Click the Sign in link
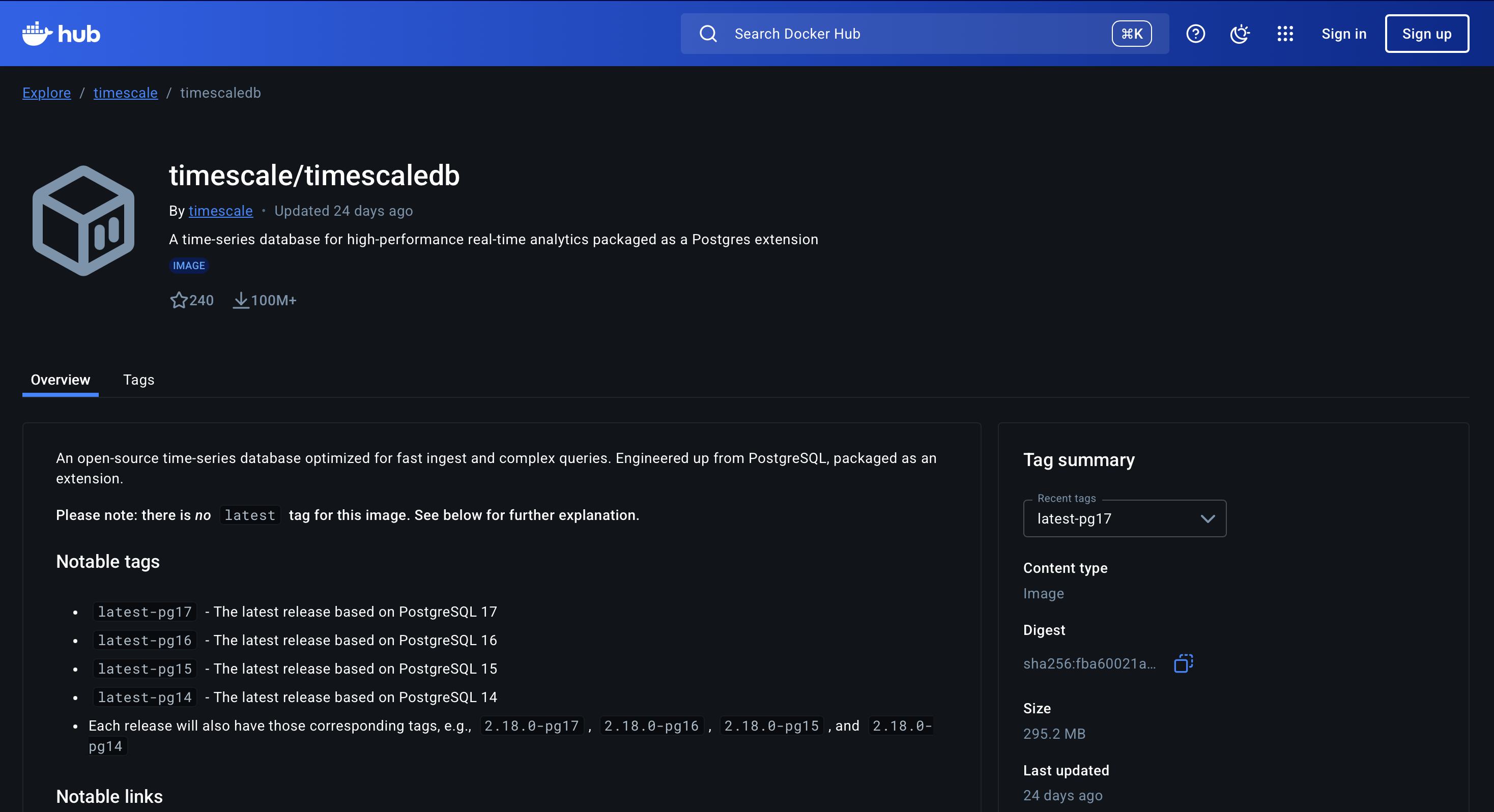The width and height of the screenshot is (1494, 812). (1343, 34)
